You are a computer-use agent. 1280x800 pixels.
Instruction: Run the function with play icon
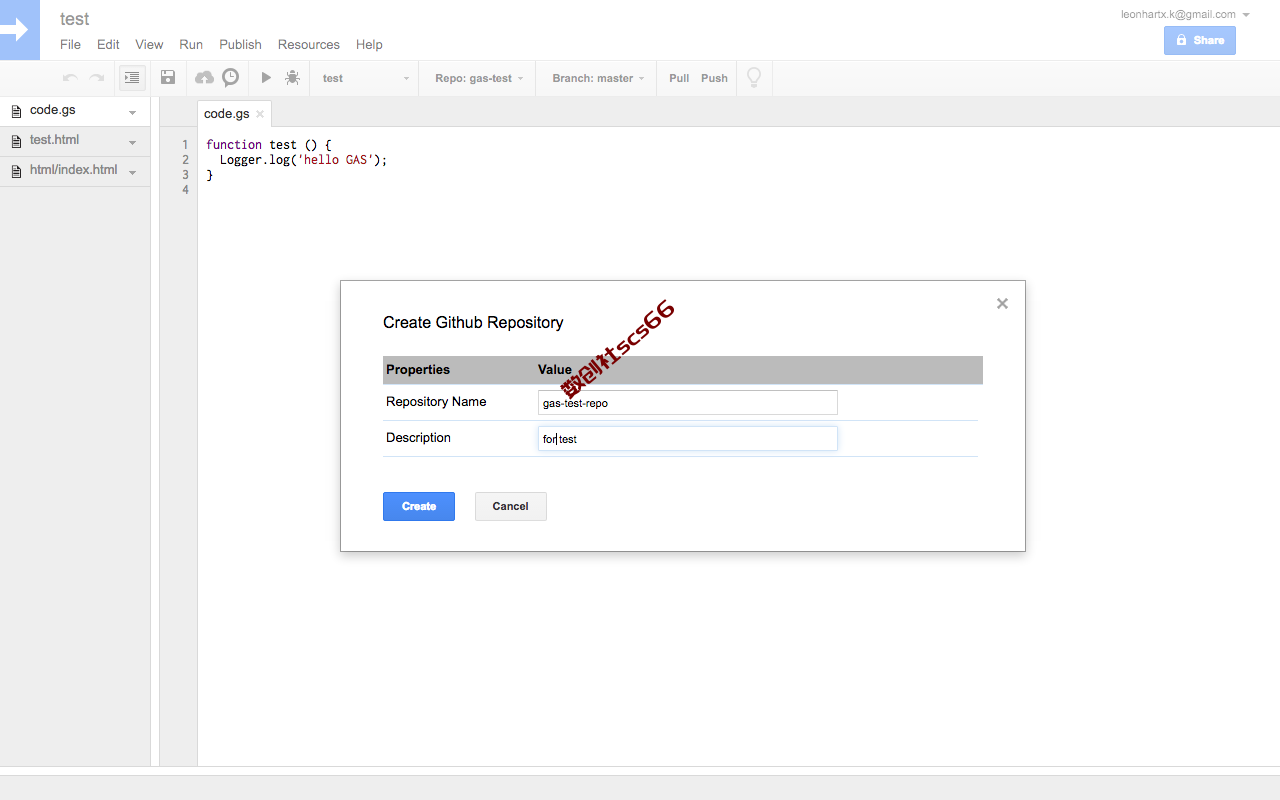266,78
